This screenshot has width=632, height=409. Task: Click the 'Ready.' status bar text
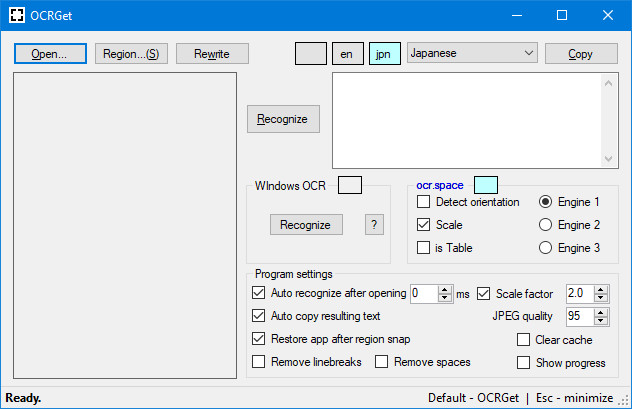click(23, 398)
